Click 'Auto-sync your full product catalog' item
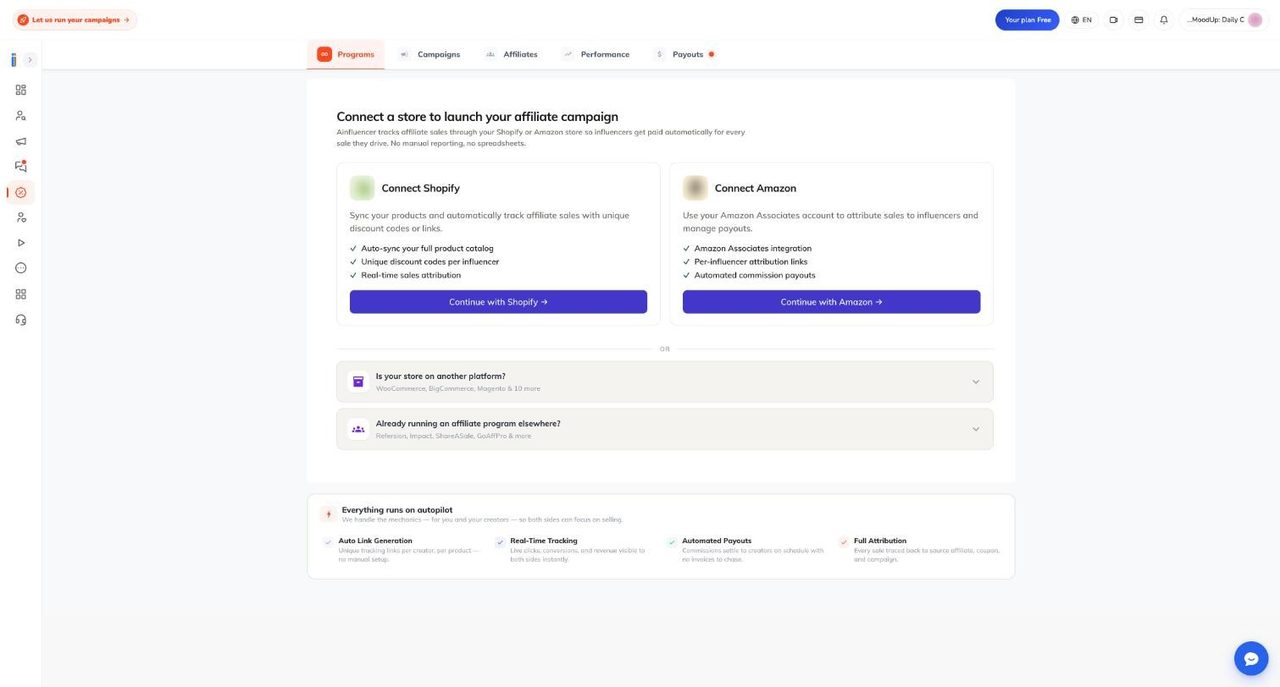1280x687 pixels. click(427, 248)
